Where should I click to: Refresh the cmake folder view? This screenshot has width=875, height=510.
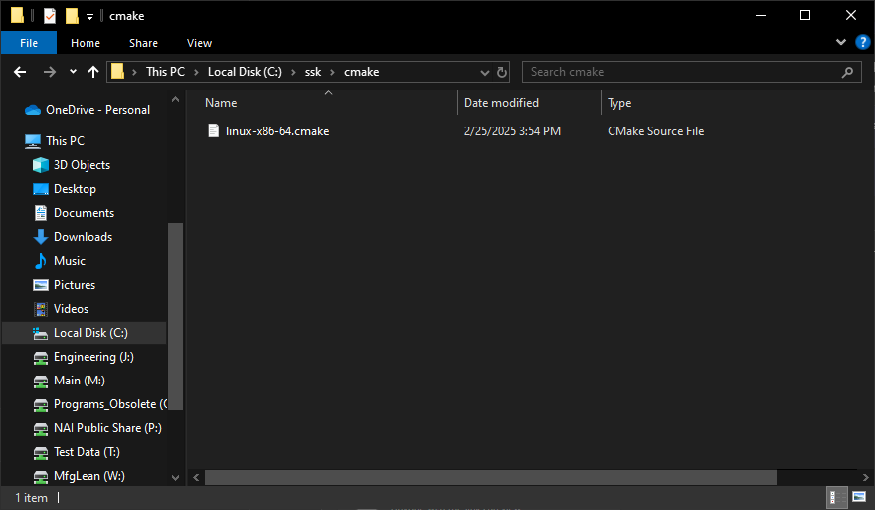coord(502,73)
